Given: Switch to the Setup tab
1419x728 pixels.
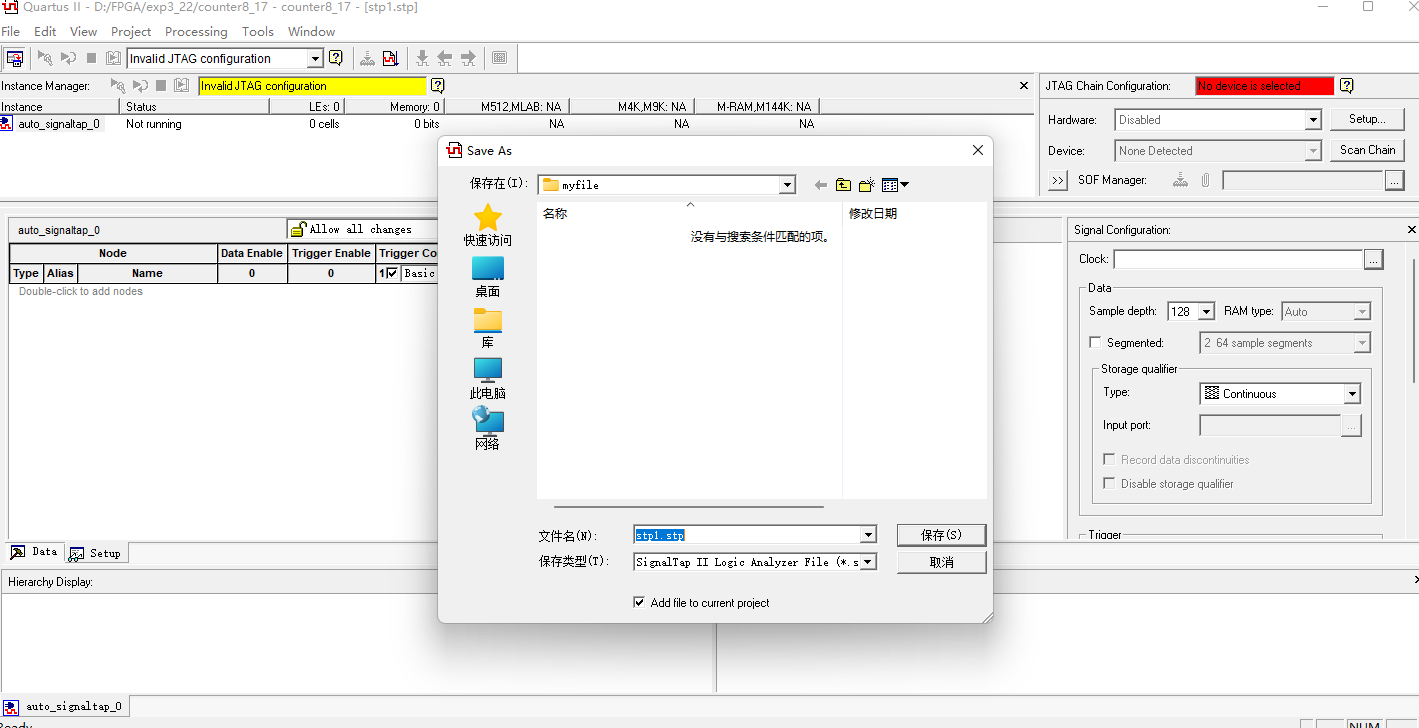Looking at the screenshot, I should click(96, 552).
